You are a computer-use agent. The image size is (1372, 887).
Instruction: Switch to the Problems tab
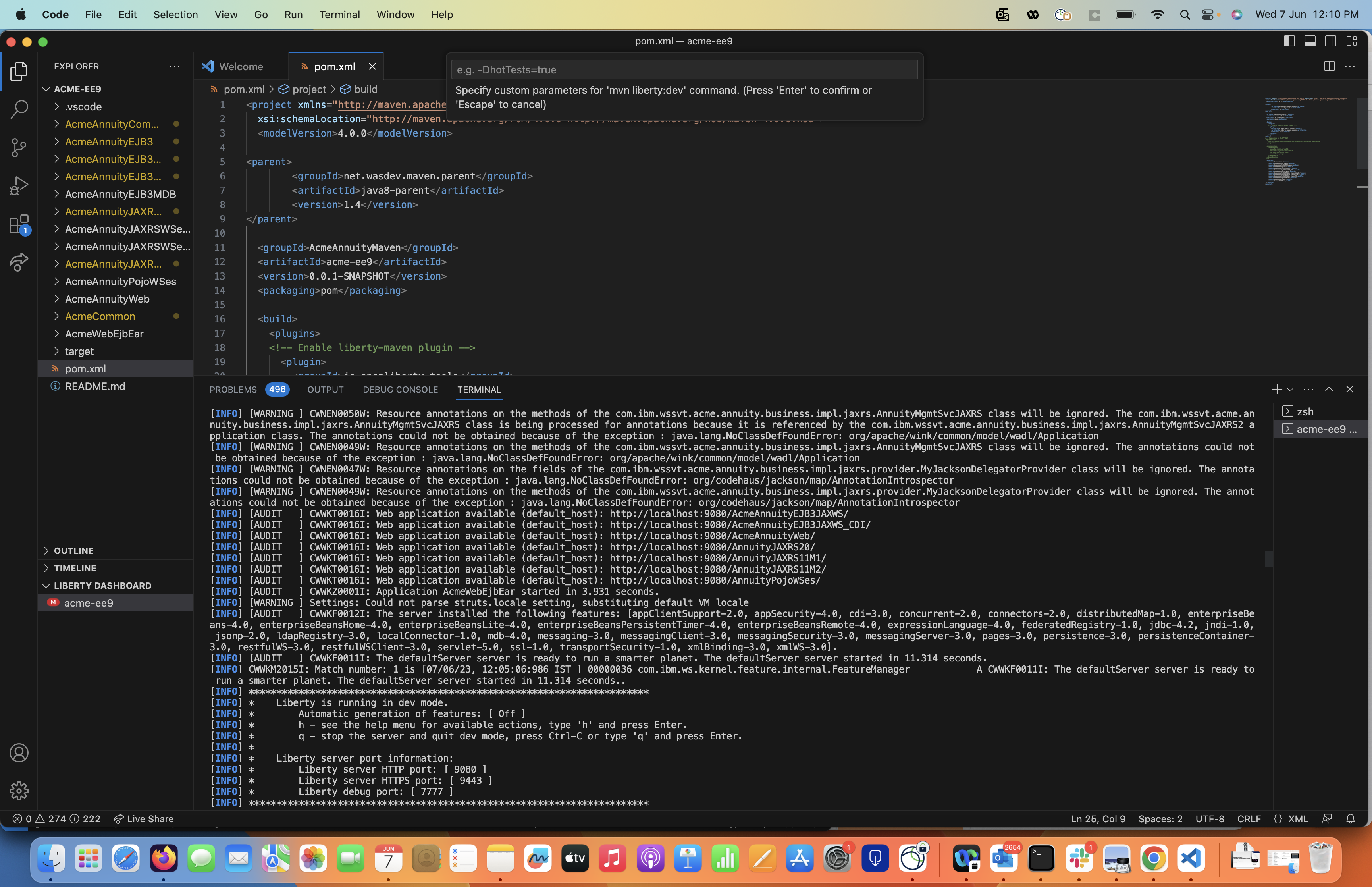point(233,390)
